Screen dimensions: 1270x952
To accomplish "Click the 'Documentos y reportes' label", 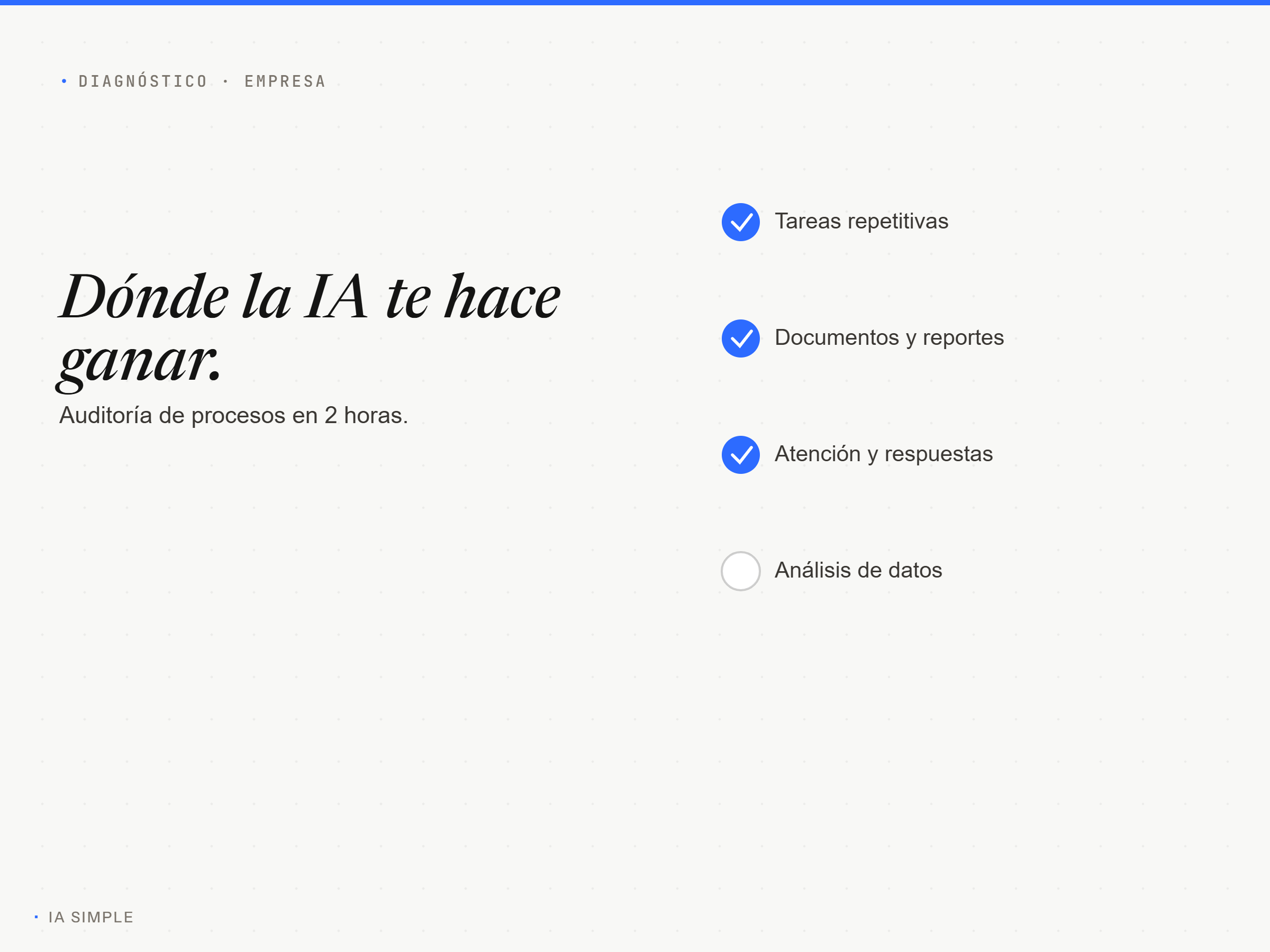I will [x=890, y=338].
